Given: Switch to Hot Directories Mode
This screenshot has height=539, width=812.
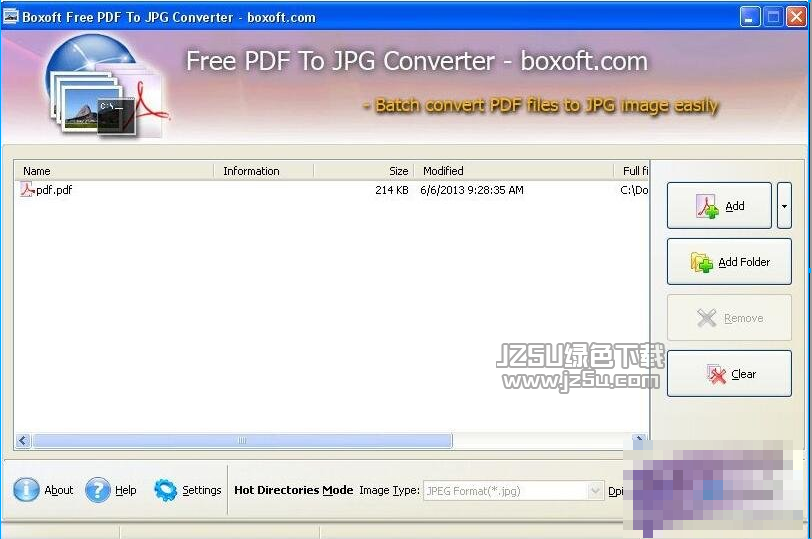Looking at the screenshot, I should tap(294, 490).
